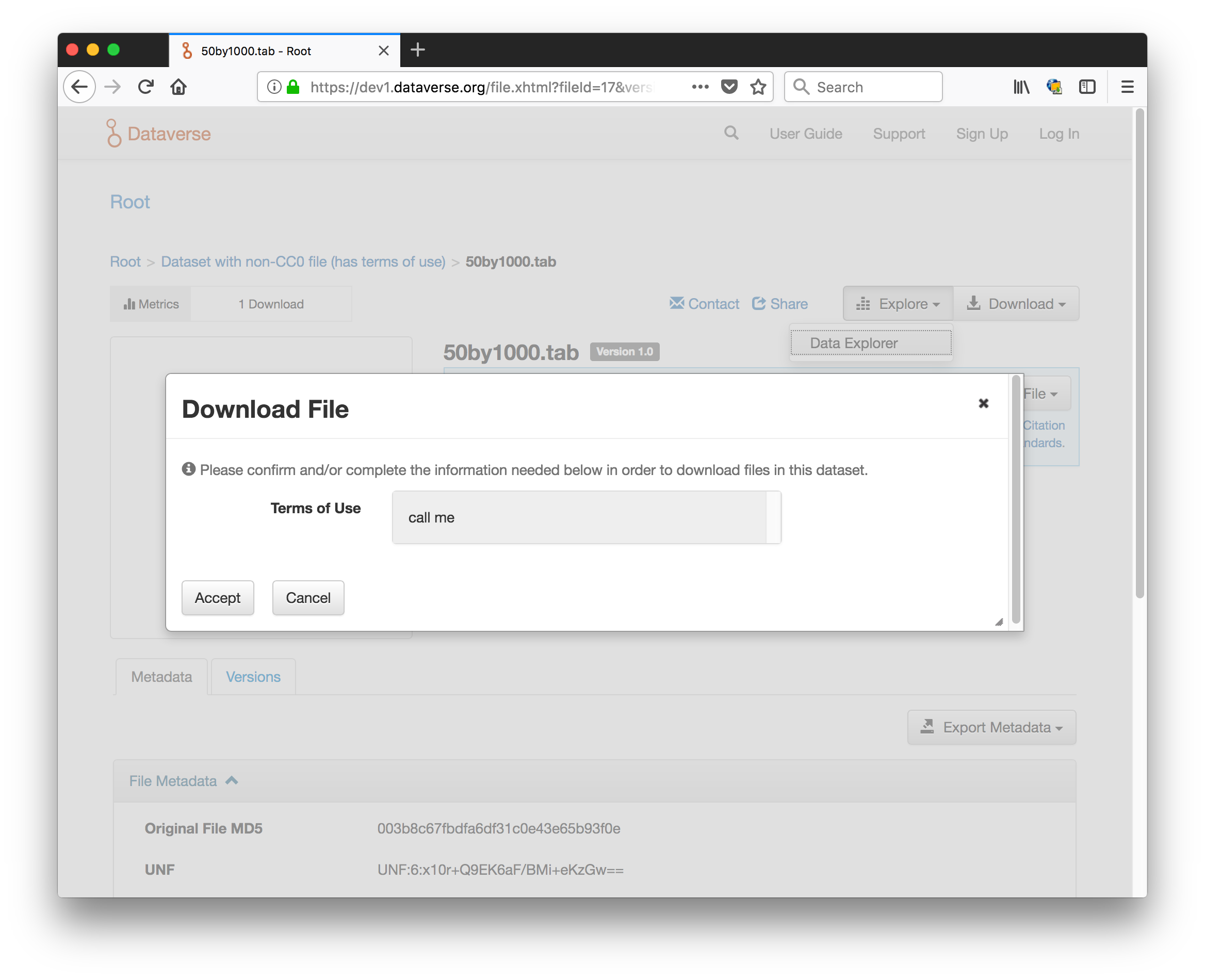Image resolution: width=1205 pixels, height=980 pixels.
Task: Show site information icon in address bar
Action: [x=274, y=87]
